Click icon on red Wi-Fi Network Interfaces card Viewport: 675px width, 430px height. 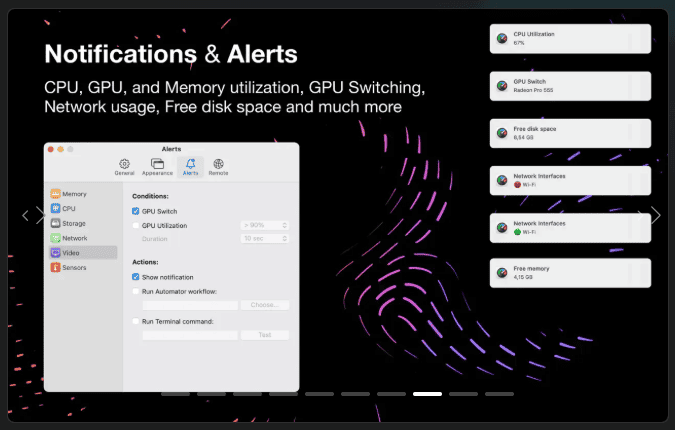pos(502,180)
